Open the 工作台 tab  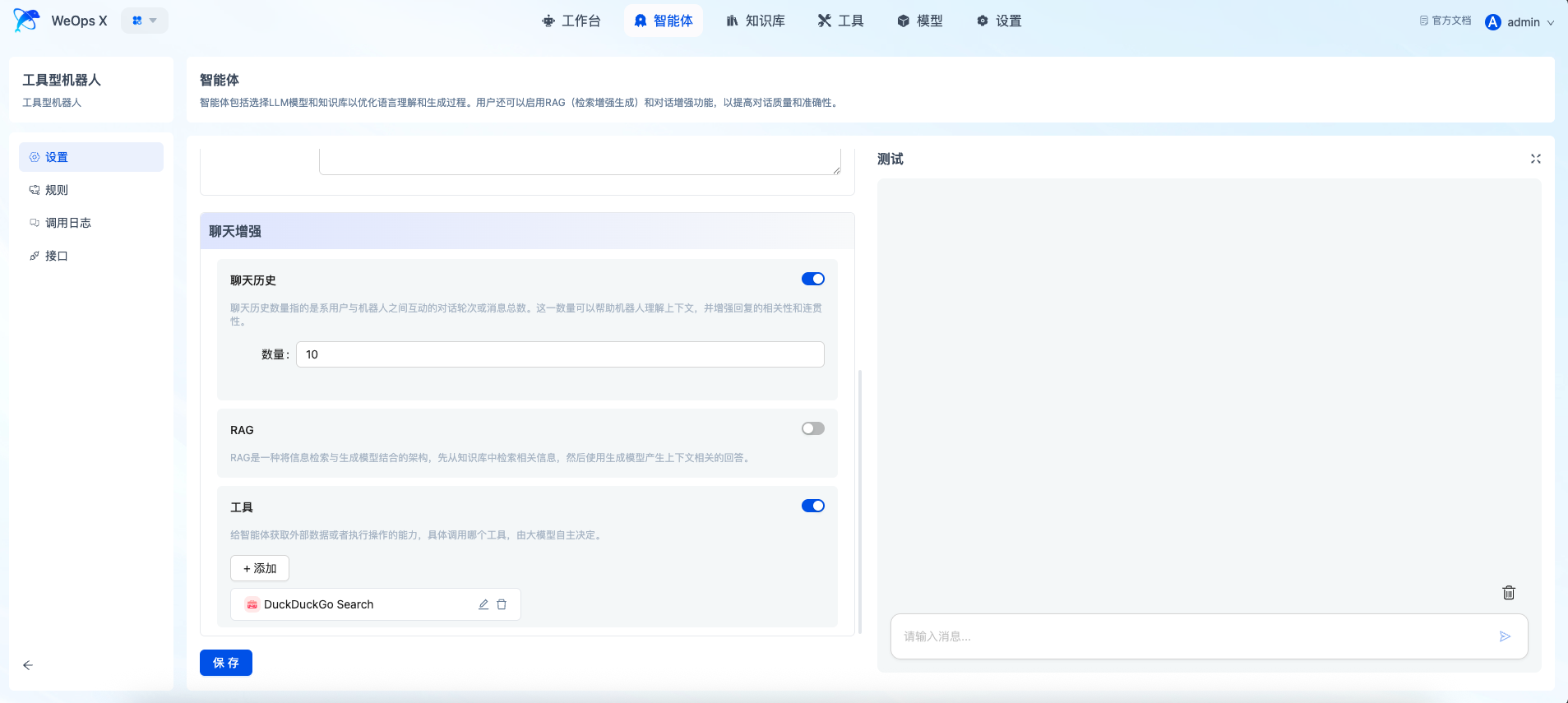(571, 21)
